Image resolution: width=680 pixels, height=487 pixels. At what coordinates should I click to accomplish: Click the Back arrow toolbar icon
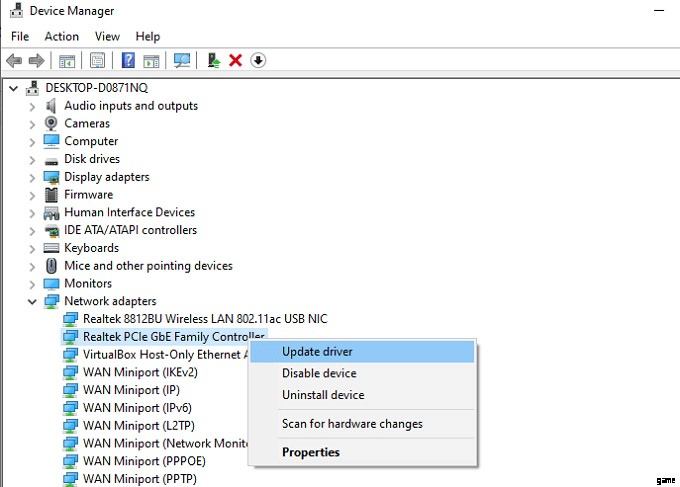[x=14, y=61]
